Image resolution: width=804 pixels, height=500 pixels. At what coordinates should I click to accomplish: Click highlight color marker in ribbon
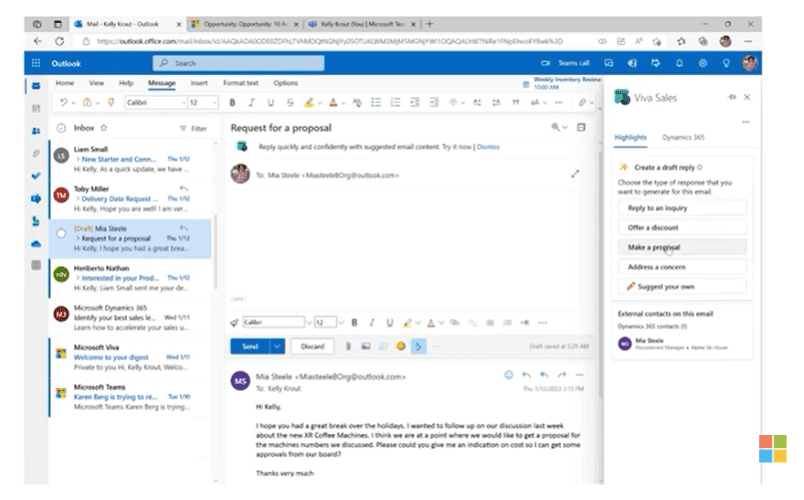(309, 103)
